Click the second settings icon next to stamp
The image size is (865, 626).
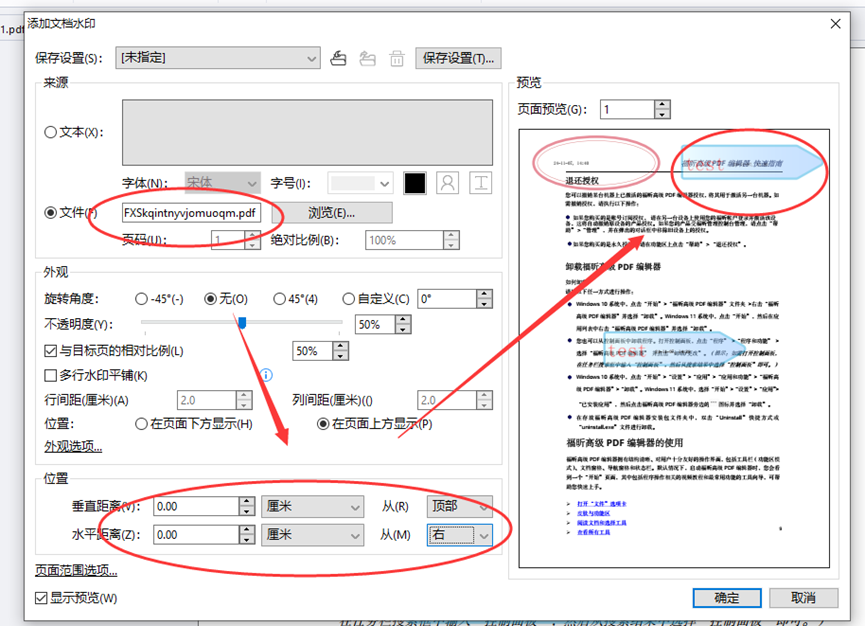pyautogui.click(x=368, y=58)
